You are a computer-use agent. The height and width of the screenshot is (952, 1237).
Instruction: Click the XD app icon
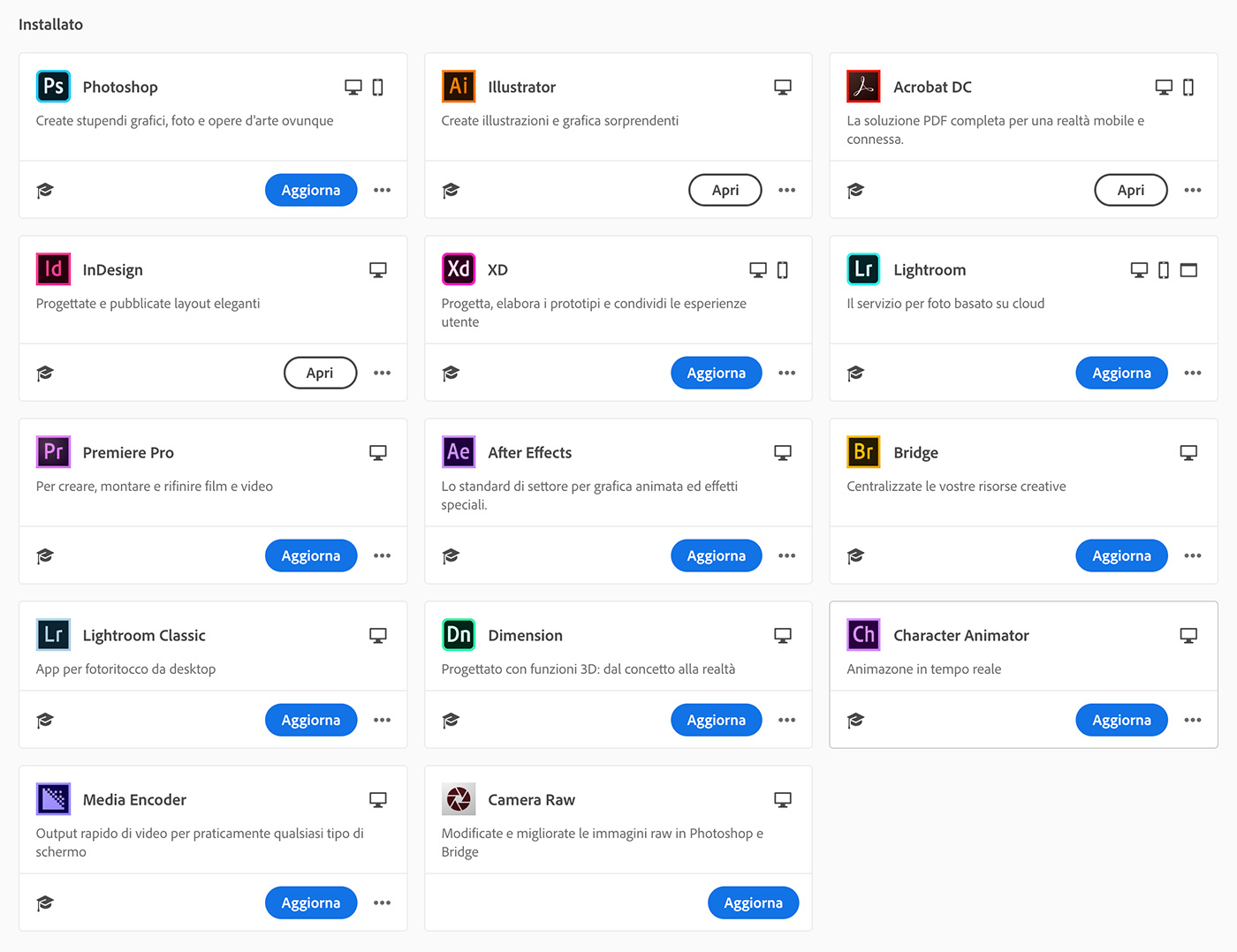tap(459, 269)
